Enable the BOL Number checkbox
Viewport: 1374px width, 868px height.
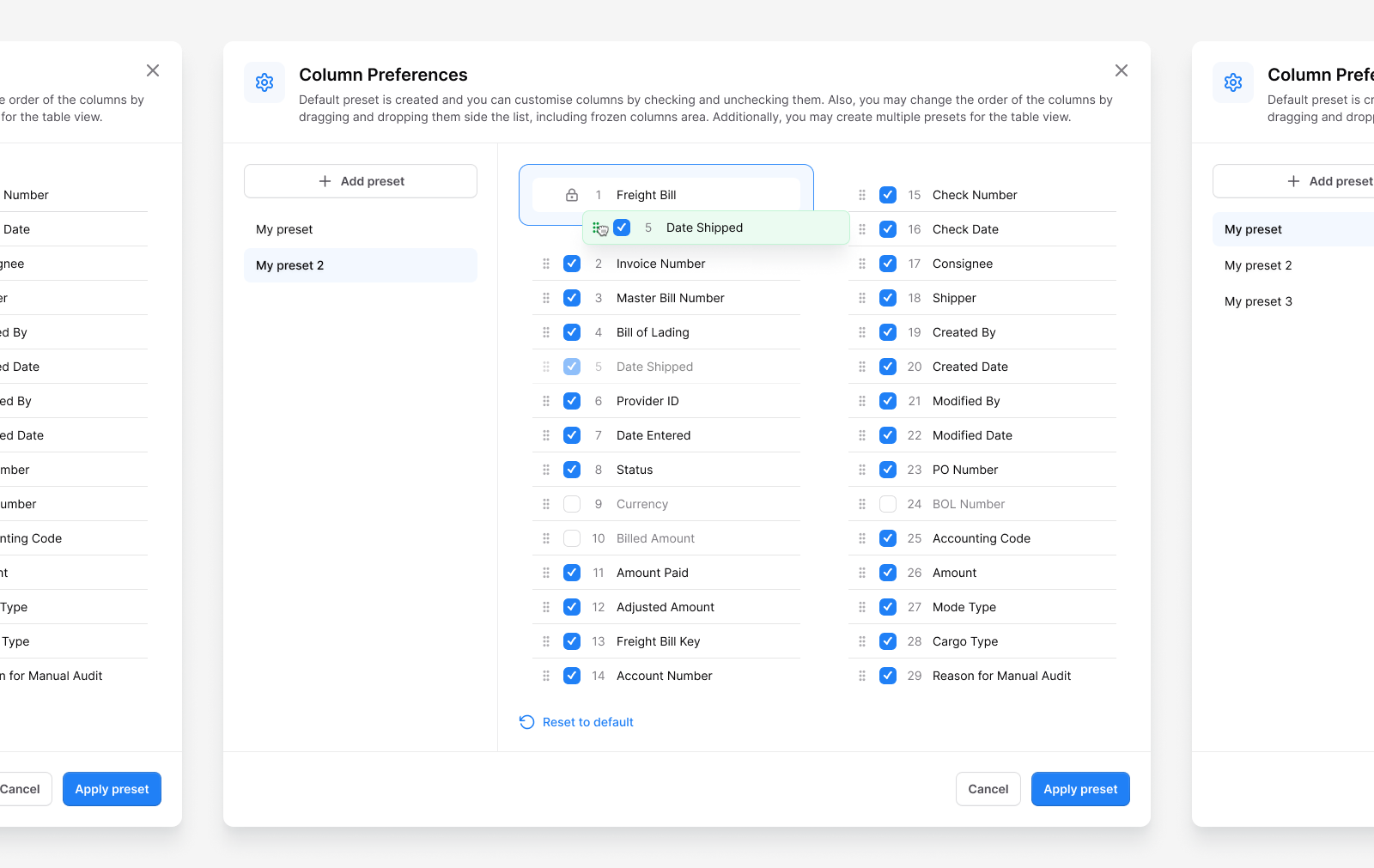coord(888,504)
